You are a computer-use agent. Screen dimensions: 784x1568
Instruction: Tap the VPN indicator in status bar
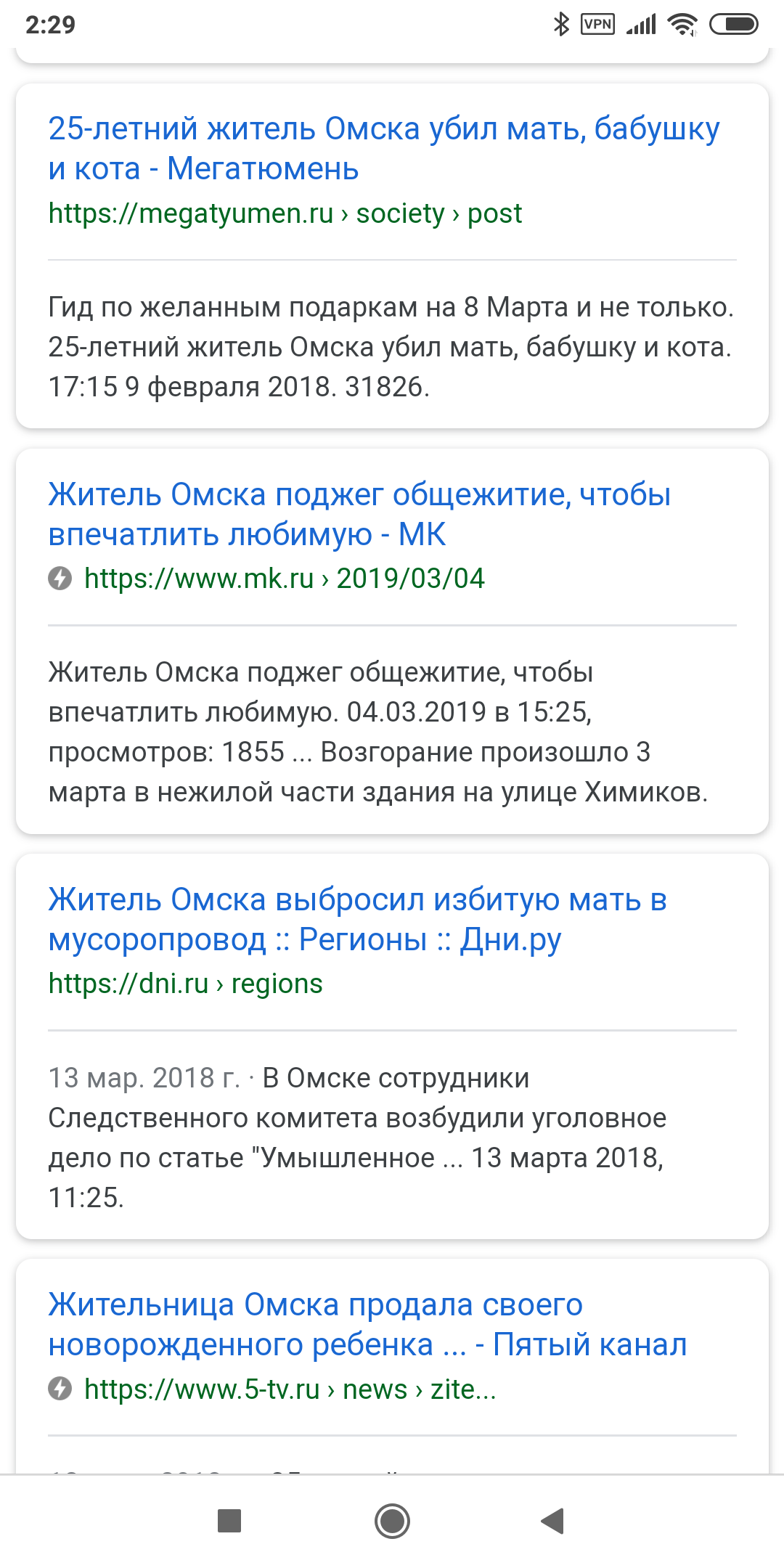pyautogui.click(x=598, y=24)
